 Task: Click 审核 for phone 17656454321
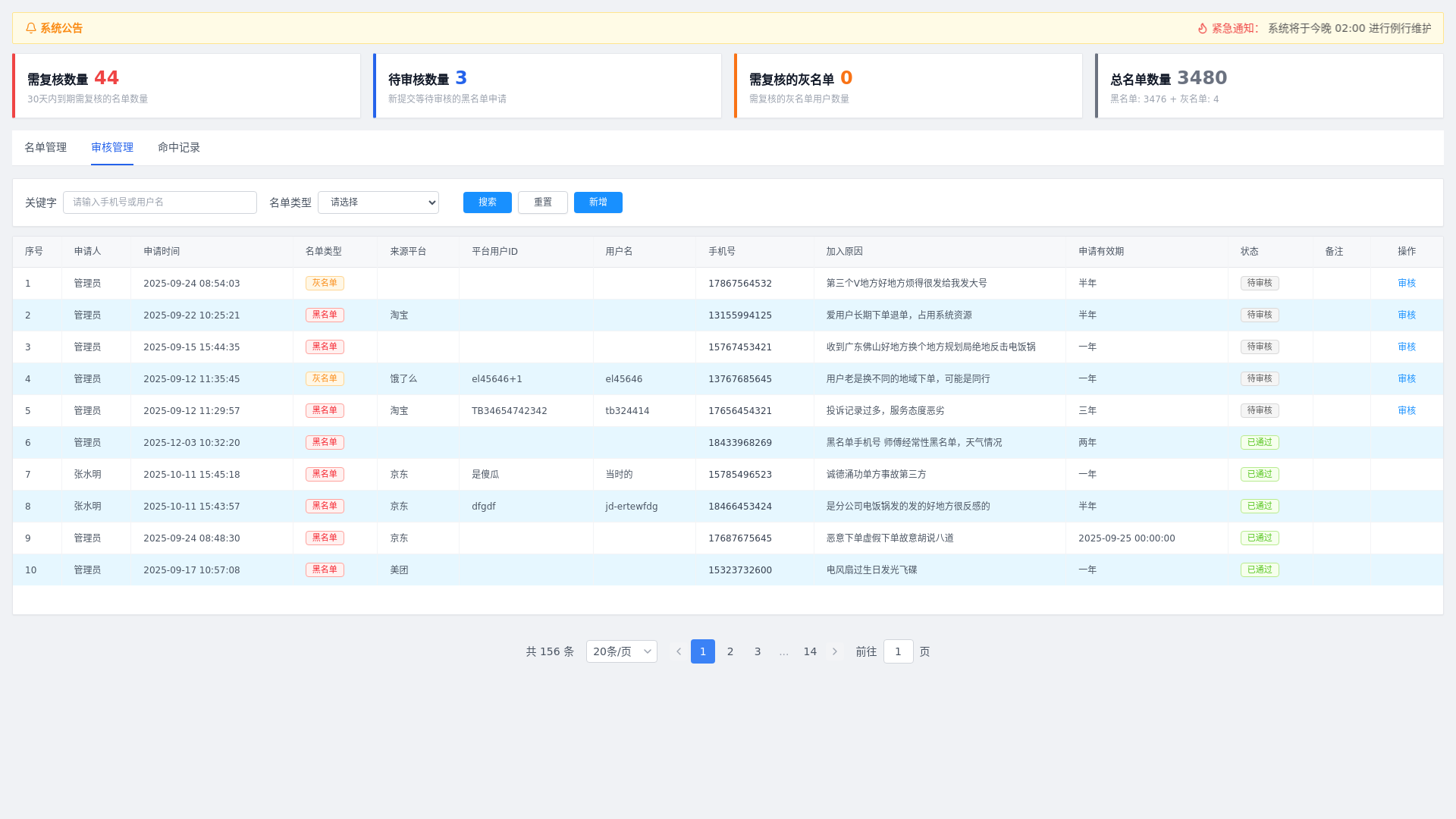tap(1407, 410)
